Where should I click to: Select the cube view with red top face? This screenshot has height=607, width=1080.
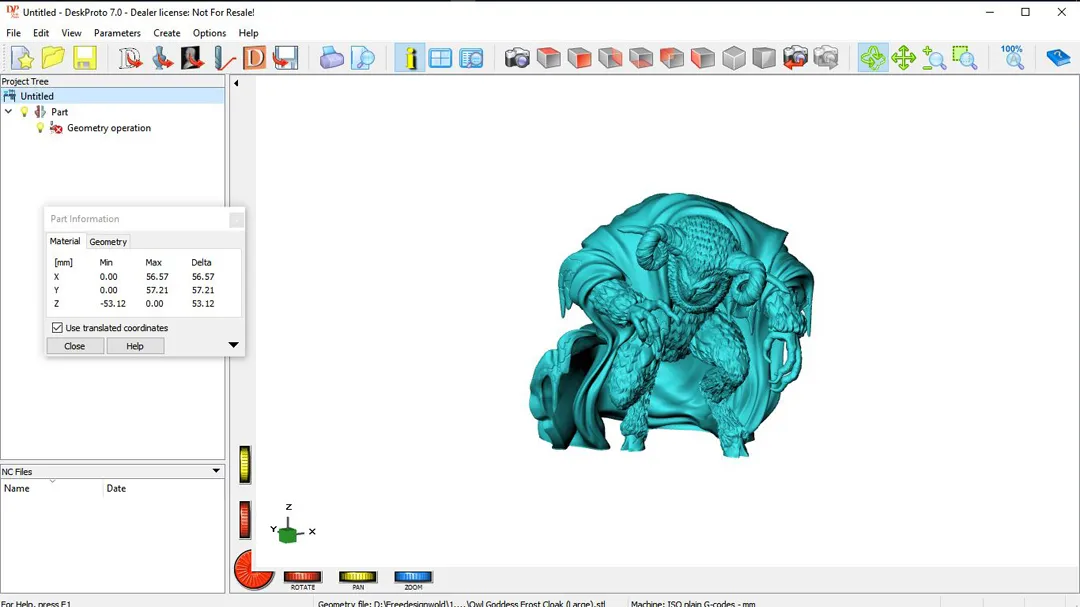coord(548,58)
